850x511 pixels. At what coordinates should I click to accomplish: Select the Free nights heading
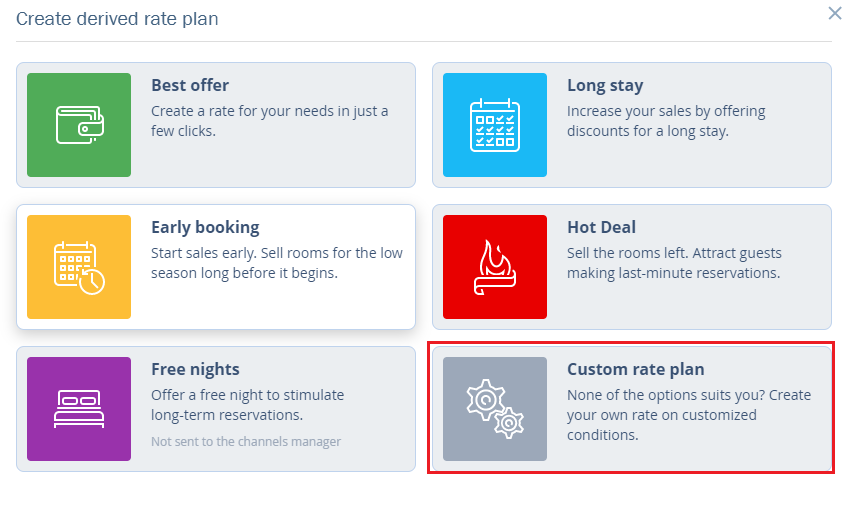pyautogui.click(x=195, y=370)
